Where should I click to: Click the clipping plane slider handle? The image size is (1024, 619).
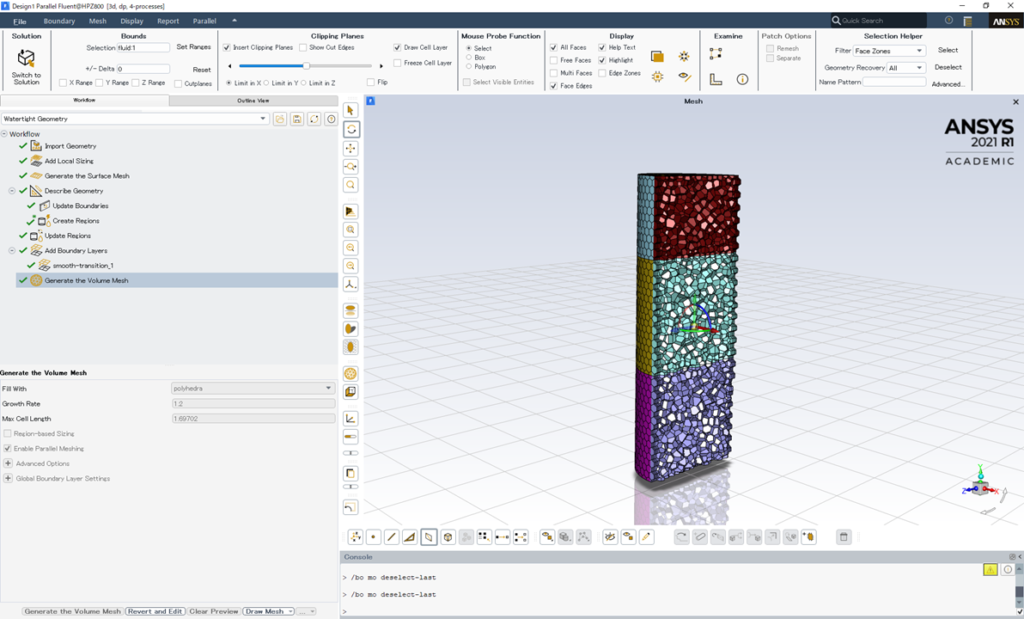pos(306,66)
